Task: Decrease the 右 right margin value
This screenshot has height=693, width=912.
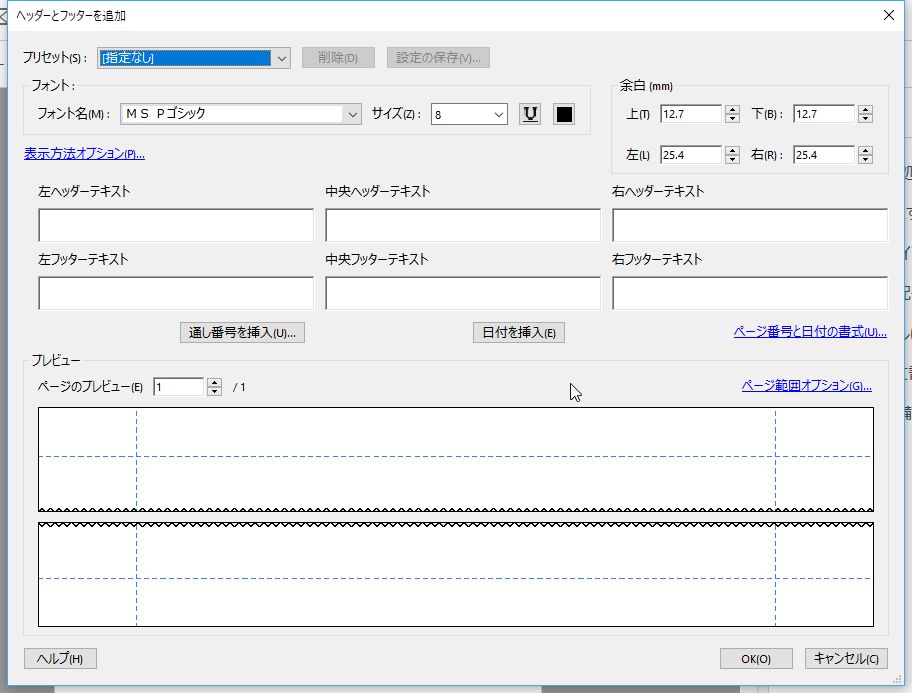Action: click(x=865, y=159)
